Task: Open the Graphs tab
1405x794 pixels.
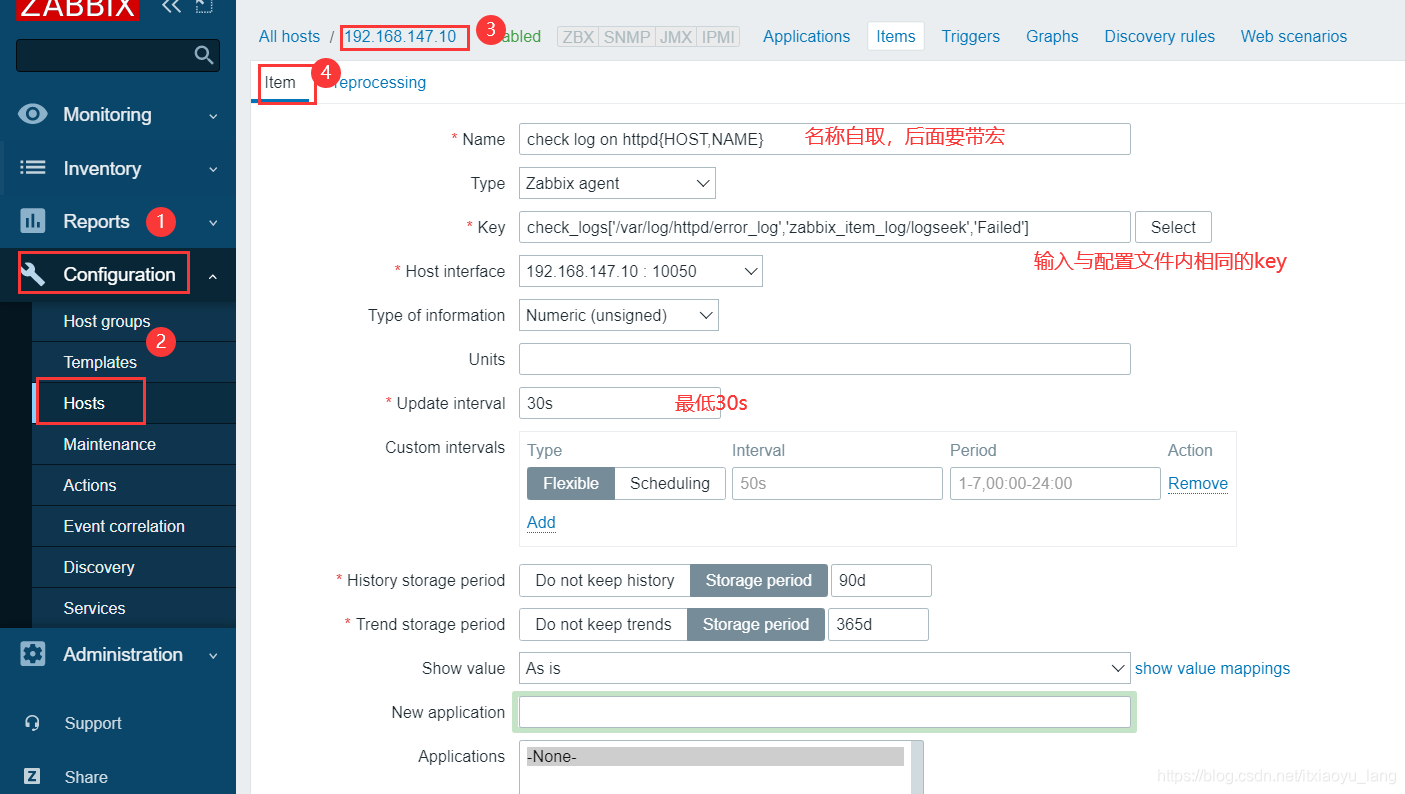Action: click(x=1052, y=36)
